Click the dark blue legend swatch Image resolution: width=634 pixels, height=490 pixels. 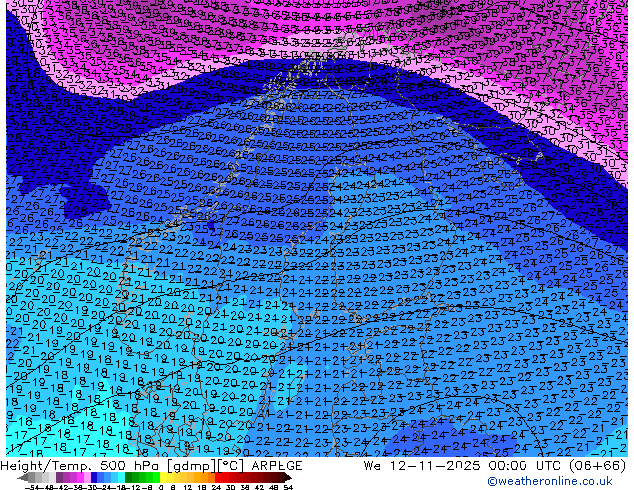pos(95,477)
